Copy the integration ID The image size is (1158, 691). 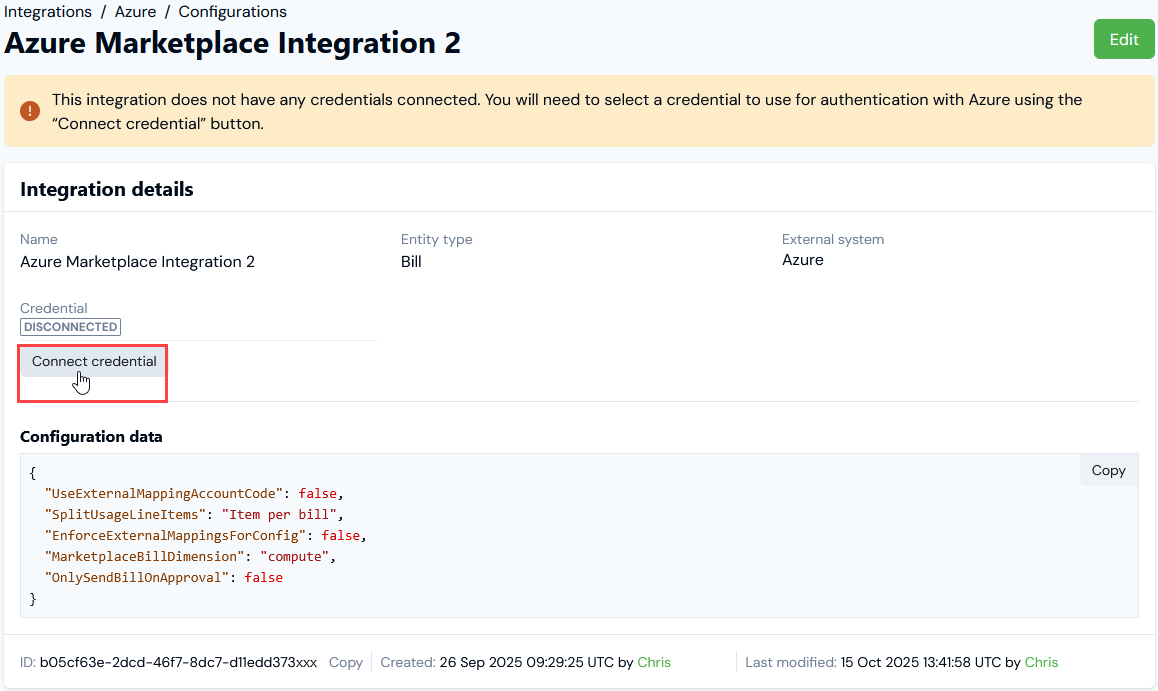coord(346,662)
